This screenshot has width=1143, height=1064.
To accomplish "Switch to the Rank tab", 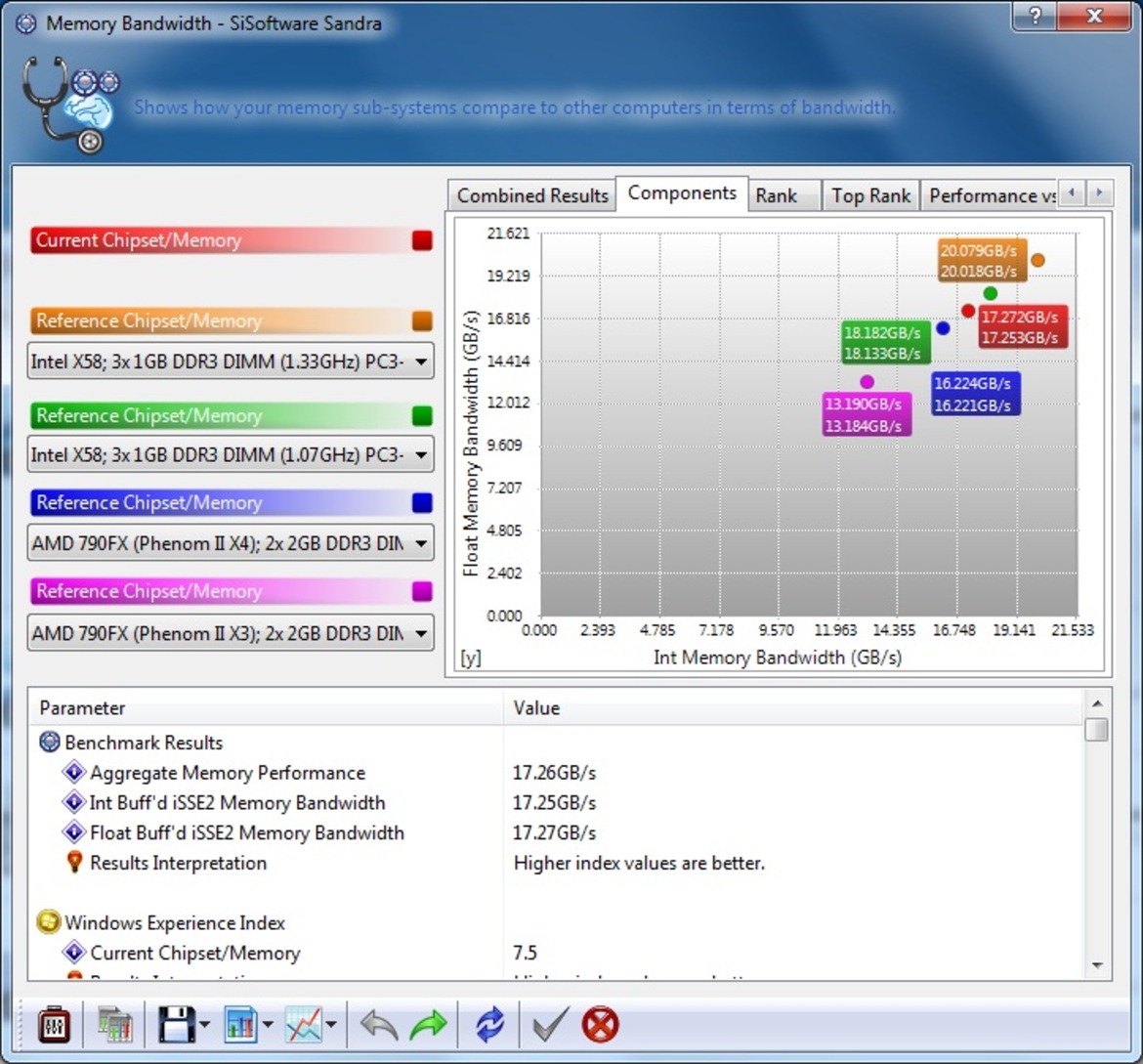I will [784, 195].
